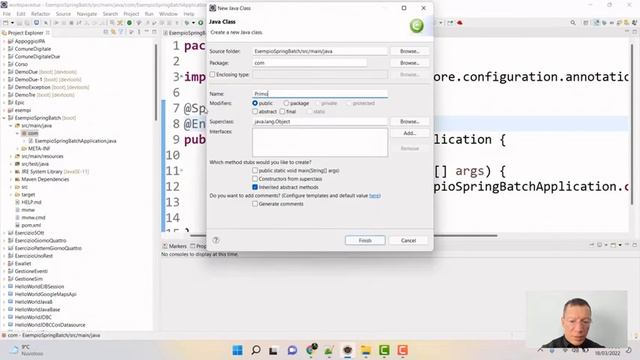The image size is (640, 360).
Task: Open the 'here' templates link
Action: (x=374, y=196)
